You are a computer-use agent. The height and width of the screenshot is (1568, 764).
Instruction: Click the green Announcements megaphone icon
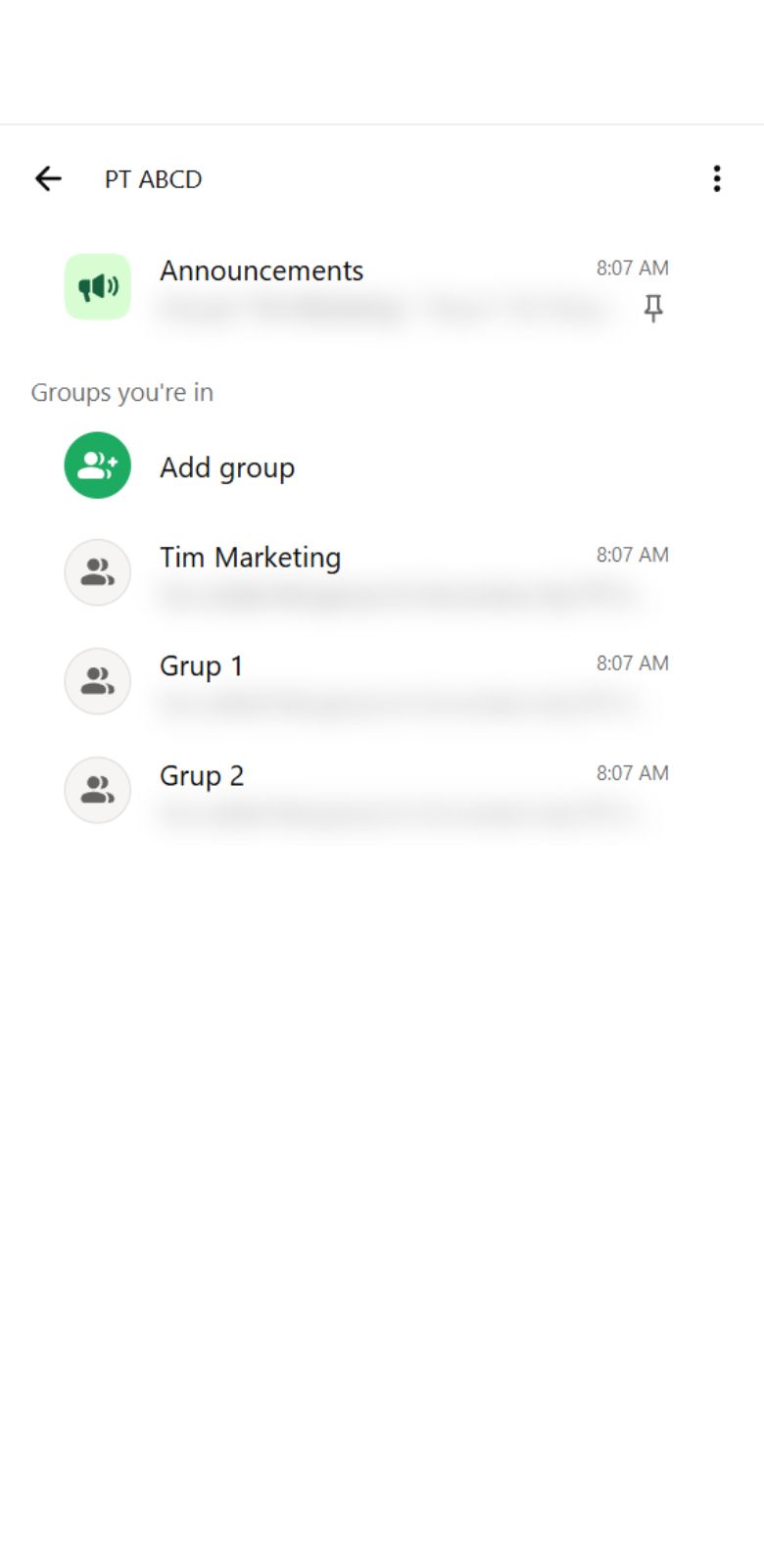[97, 286]
